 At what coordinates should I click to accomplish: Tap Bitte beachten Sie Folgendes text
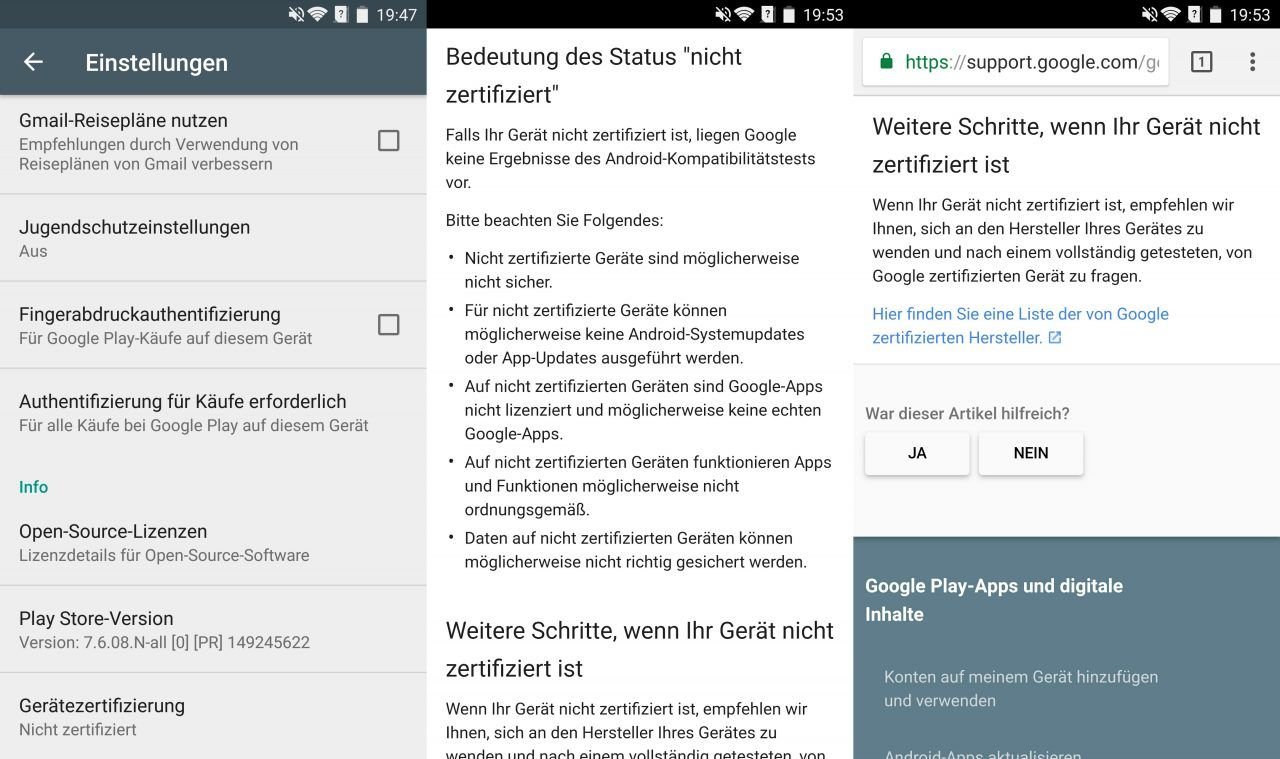click(x=554, y=220)
